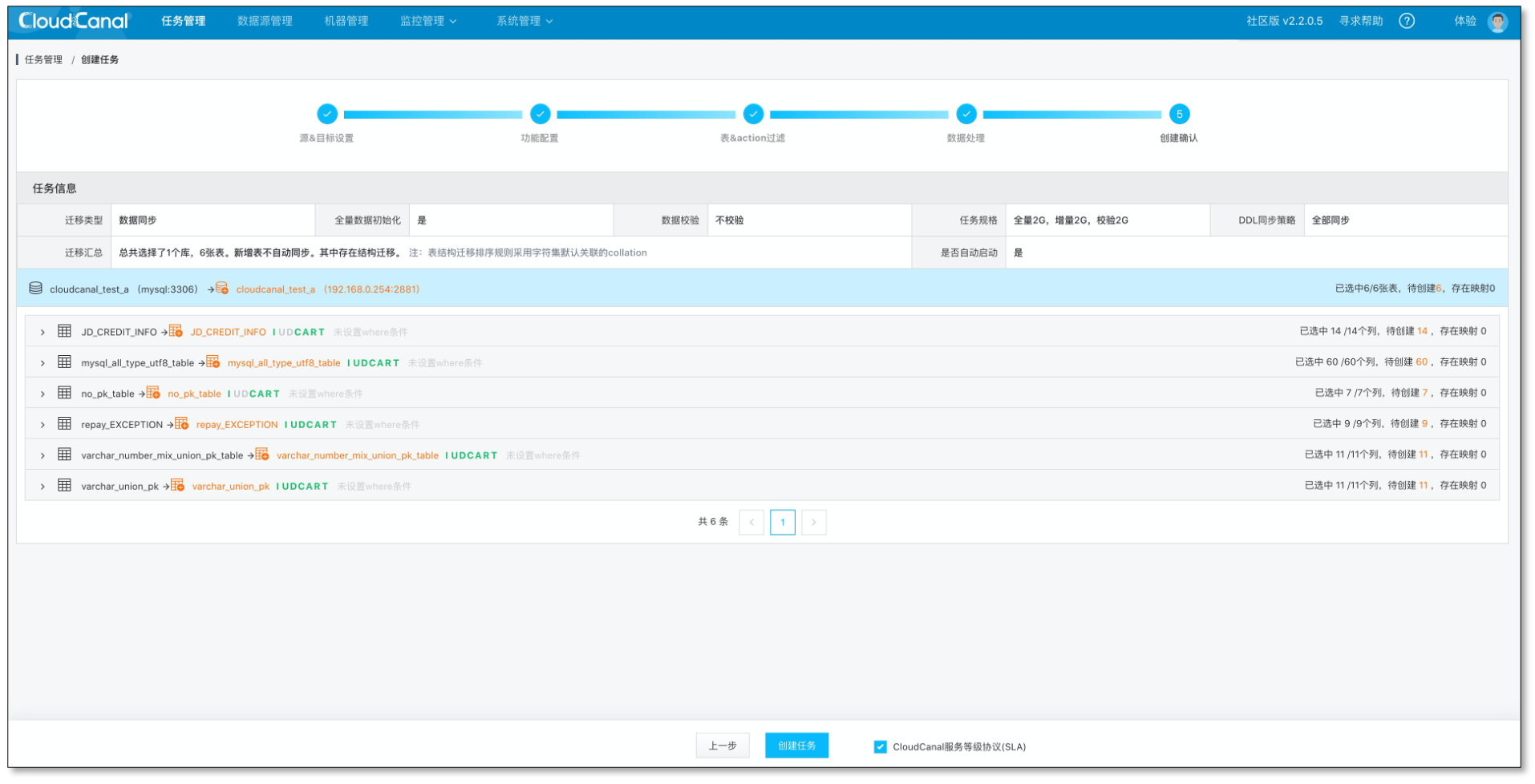Screen dimensions: 1535x784
Task: Click the 上一步 button
Action: 722,746
